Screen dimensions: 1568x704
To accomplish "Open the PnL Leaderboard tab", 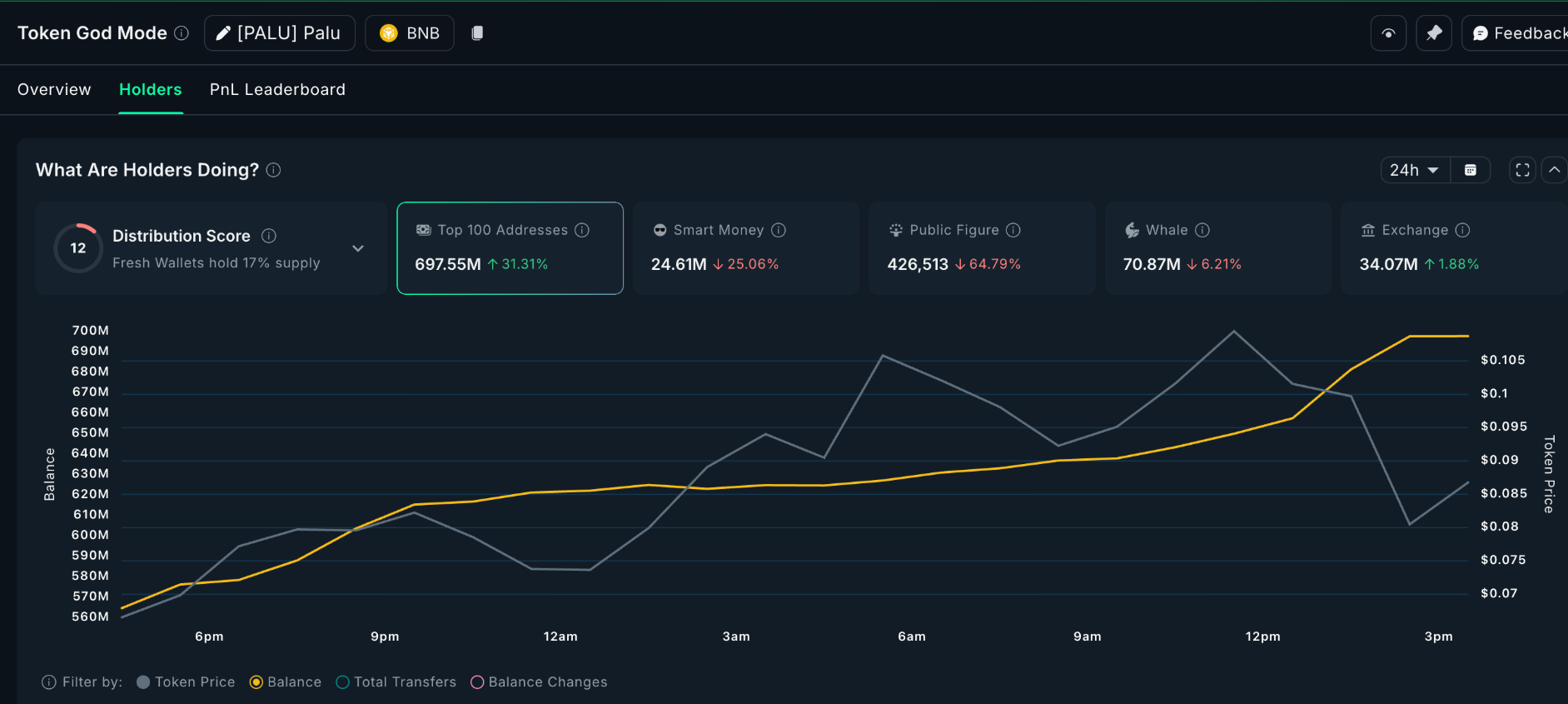I will pos(277,89).
